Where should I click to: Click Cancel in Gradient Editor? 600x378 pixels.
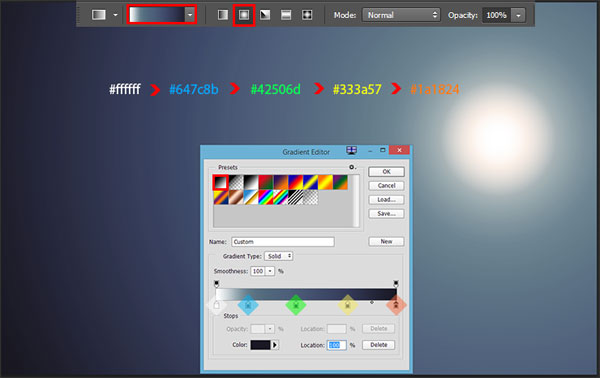click(x=386, y=186)
